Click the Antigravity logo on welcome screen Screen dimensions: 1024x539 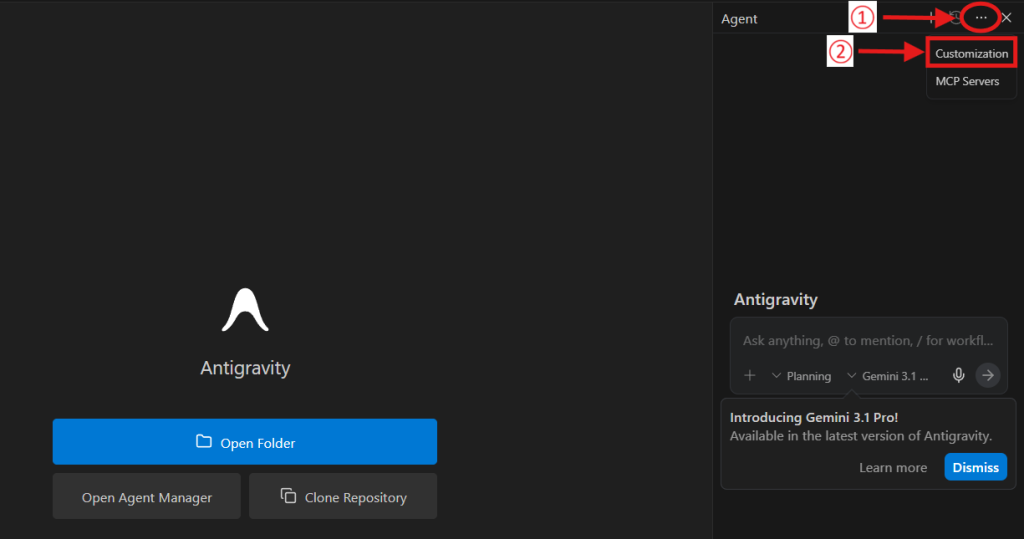[245, 310]
